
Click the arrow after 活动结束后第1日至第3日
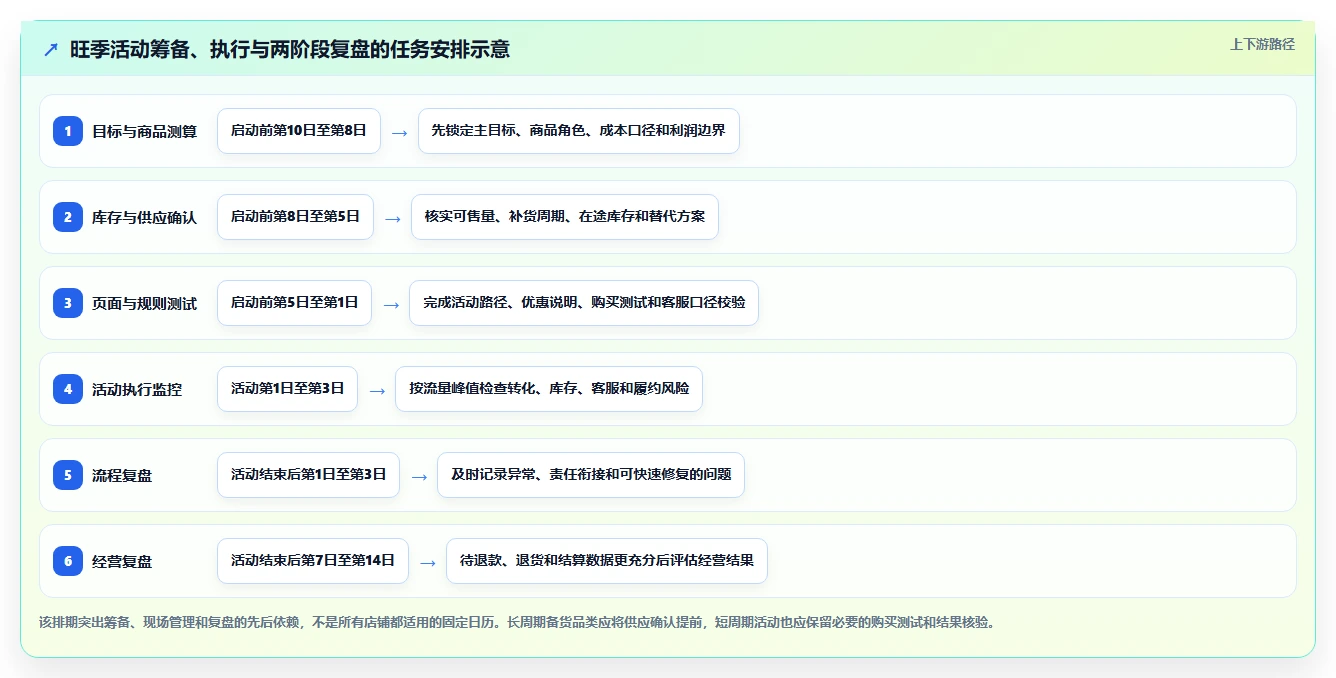419,476
